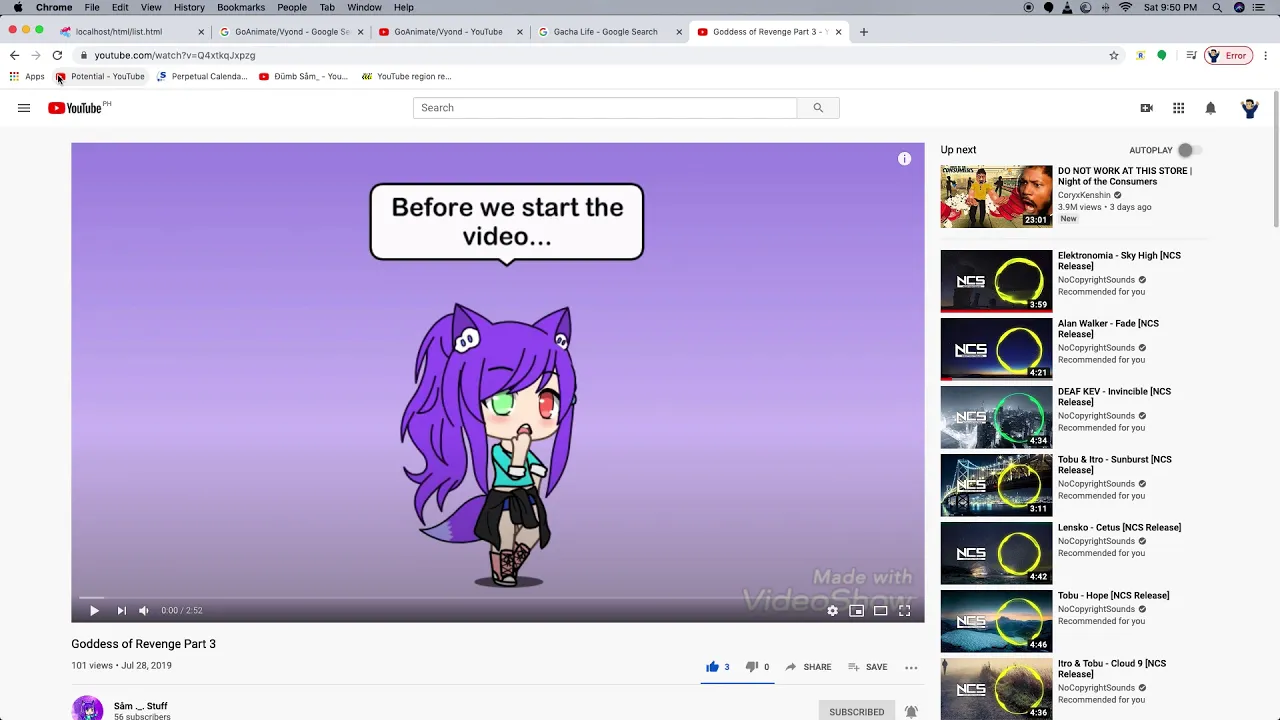
Task: Switch to Gacha Life Google Search tab
Action: click(x=609, y=32)
